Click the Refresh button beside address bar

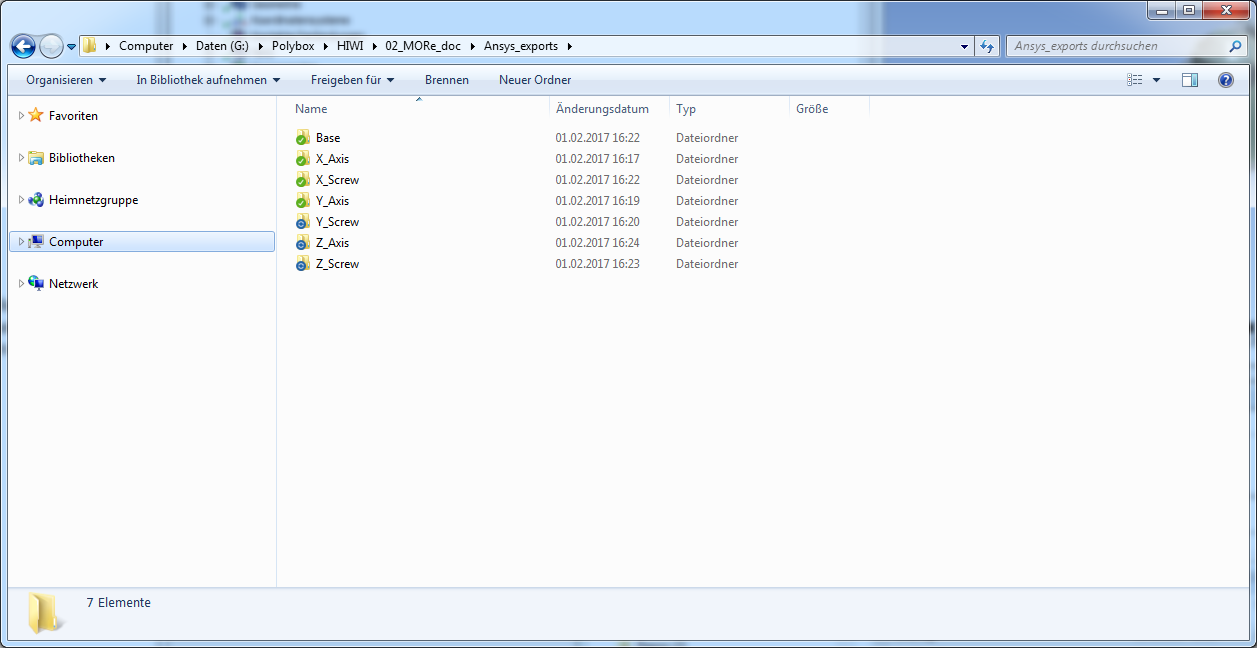click(987, 46)
